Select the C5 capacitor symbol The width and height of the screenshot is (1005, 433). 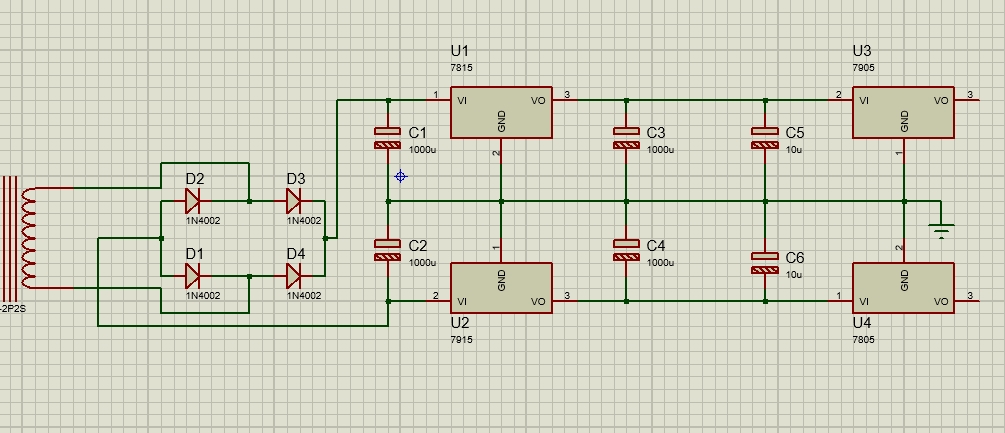(x=765, y=138)
